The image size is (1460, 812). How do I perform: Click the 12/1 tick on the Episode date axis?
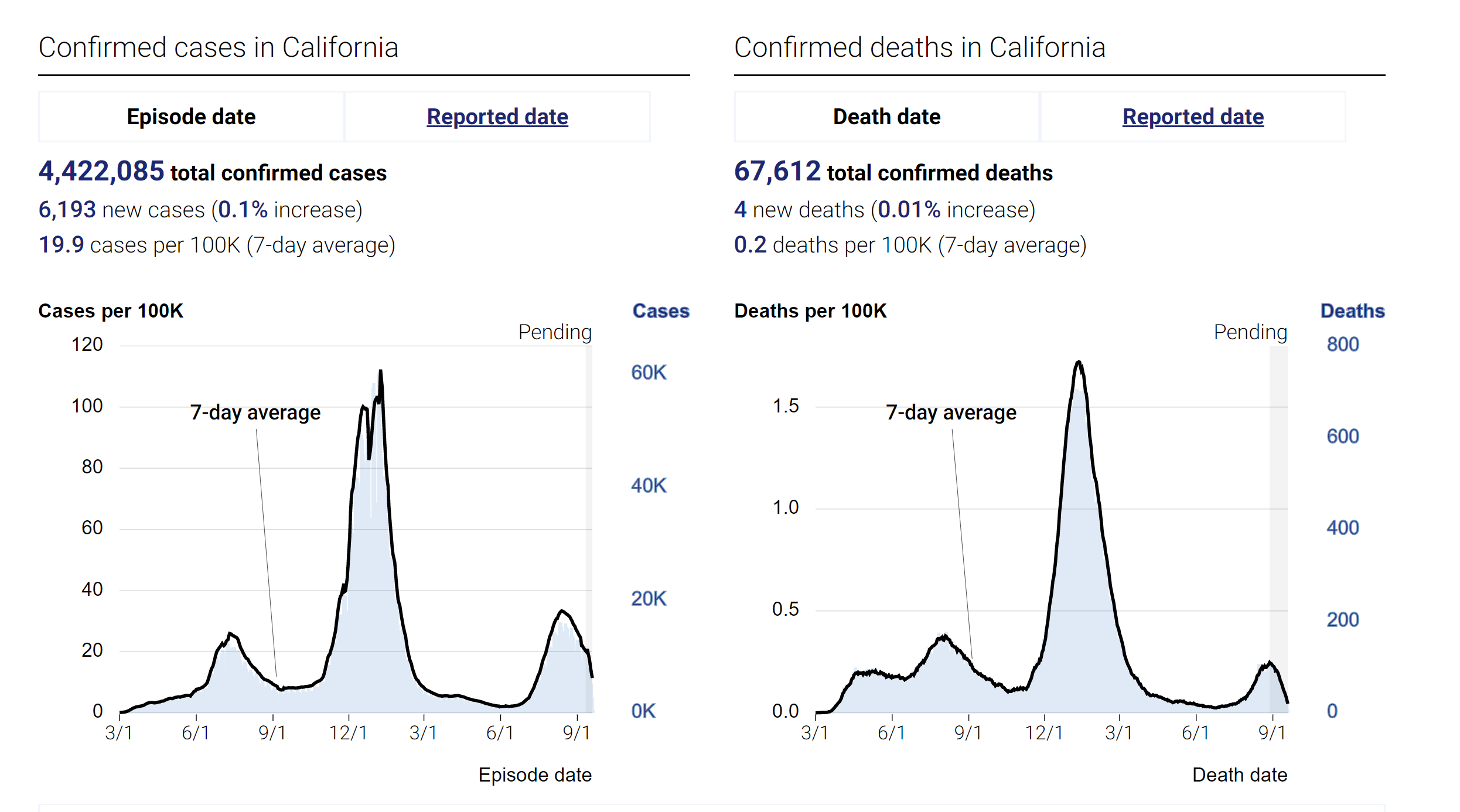coord(348,732)
